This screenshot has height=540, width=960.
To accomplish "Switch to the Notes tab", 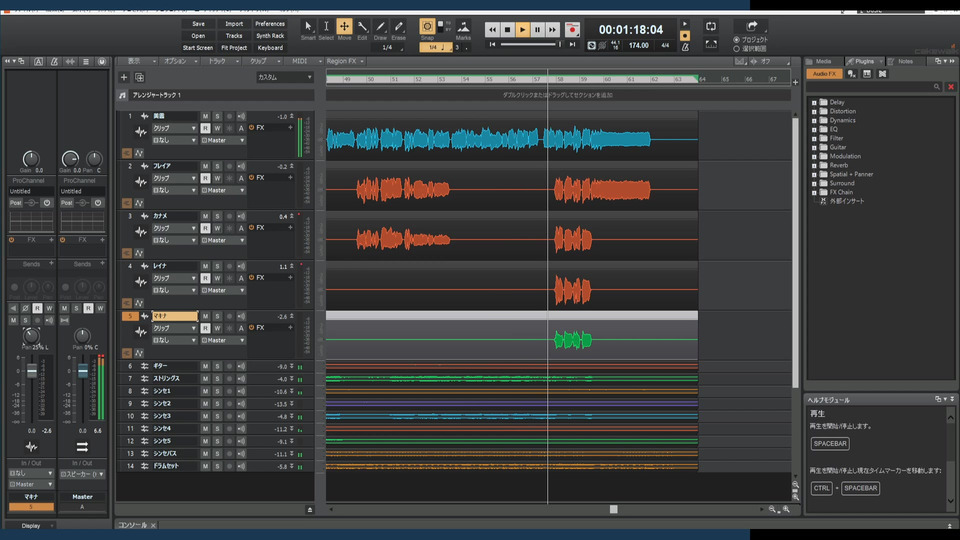I will 903,61.
